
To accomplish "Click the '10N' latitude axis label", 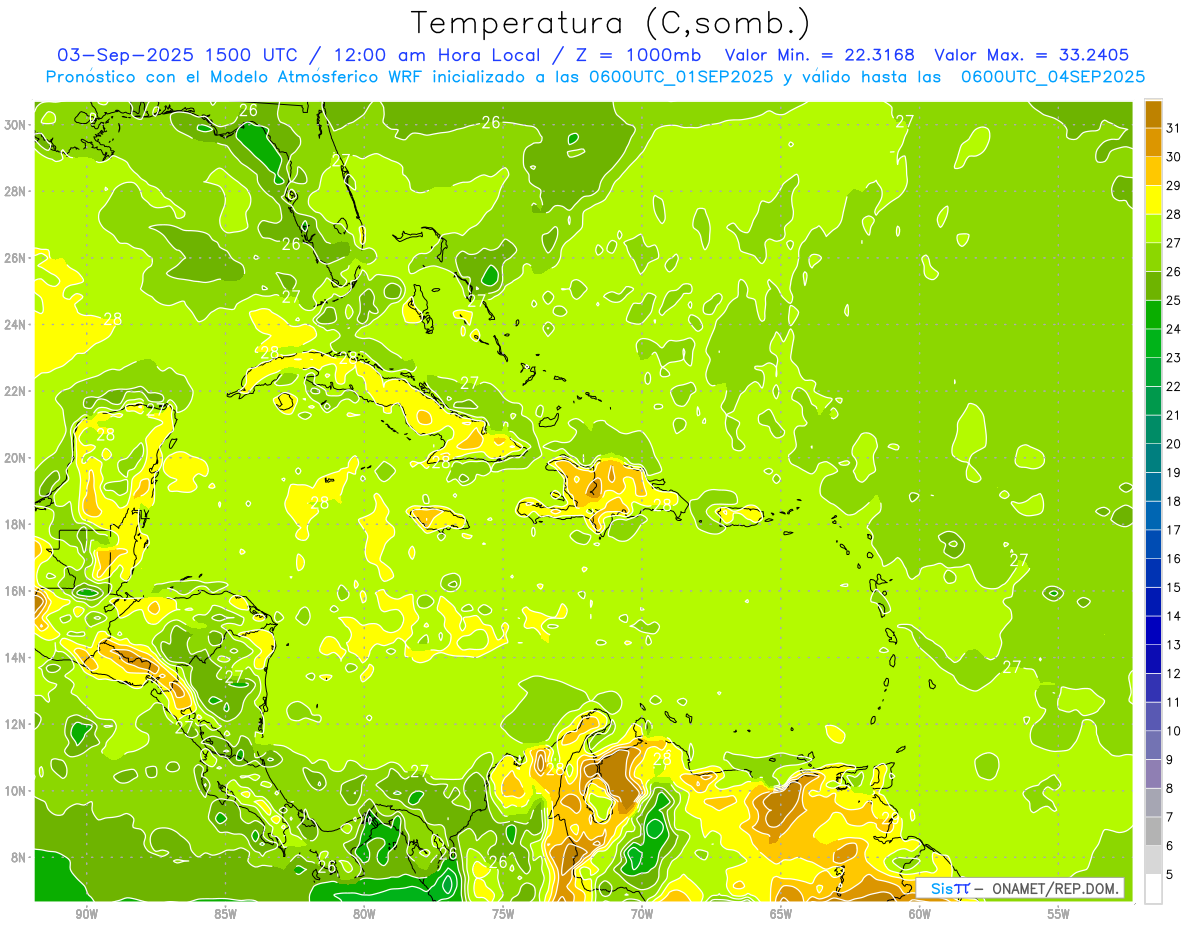I will (15, 790).
